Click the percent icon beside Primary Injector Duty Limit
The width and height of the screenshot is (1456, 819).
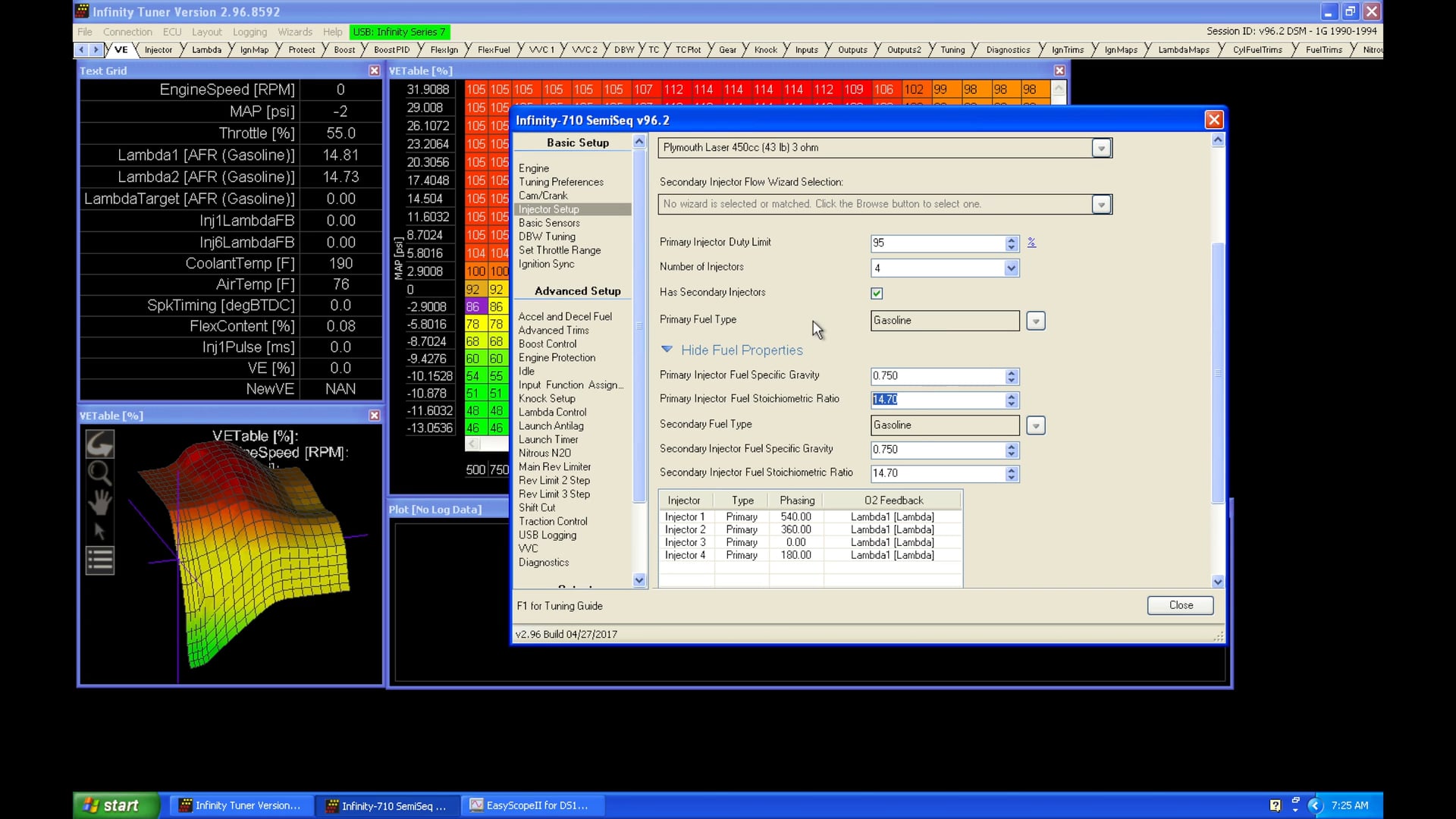(1031, 243)
